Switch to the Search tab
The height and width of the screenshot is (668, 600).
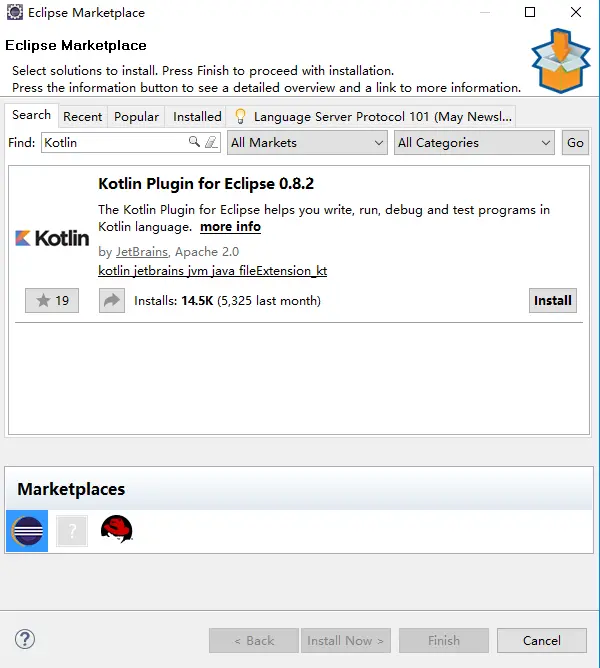point(32,115)
